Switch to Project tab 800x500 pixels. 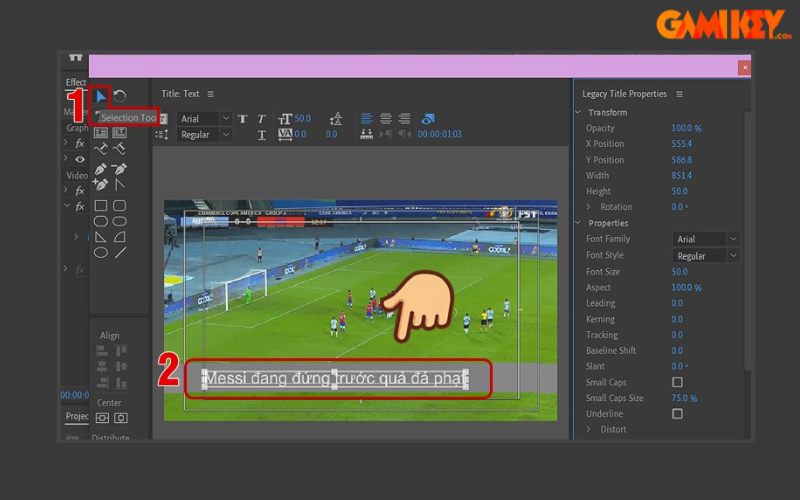[77, 416]
